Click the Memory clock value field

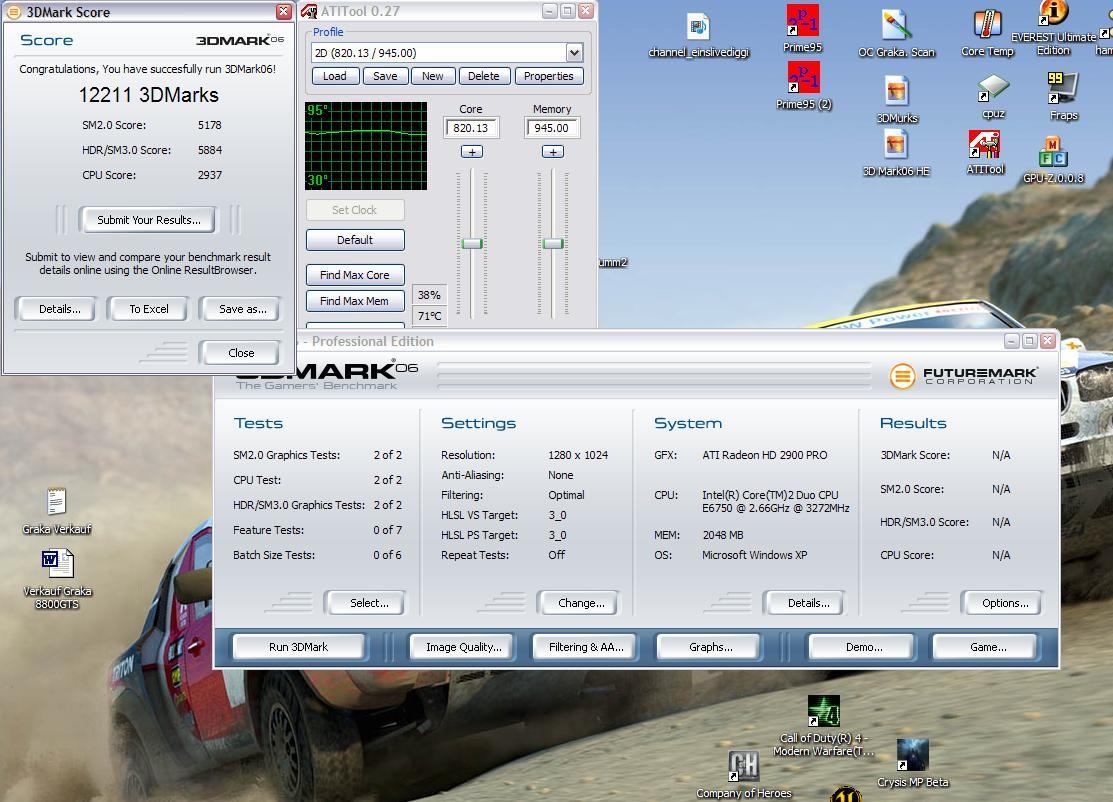552,128
